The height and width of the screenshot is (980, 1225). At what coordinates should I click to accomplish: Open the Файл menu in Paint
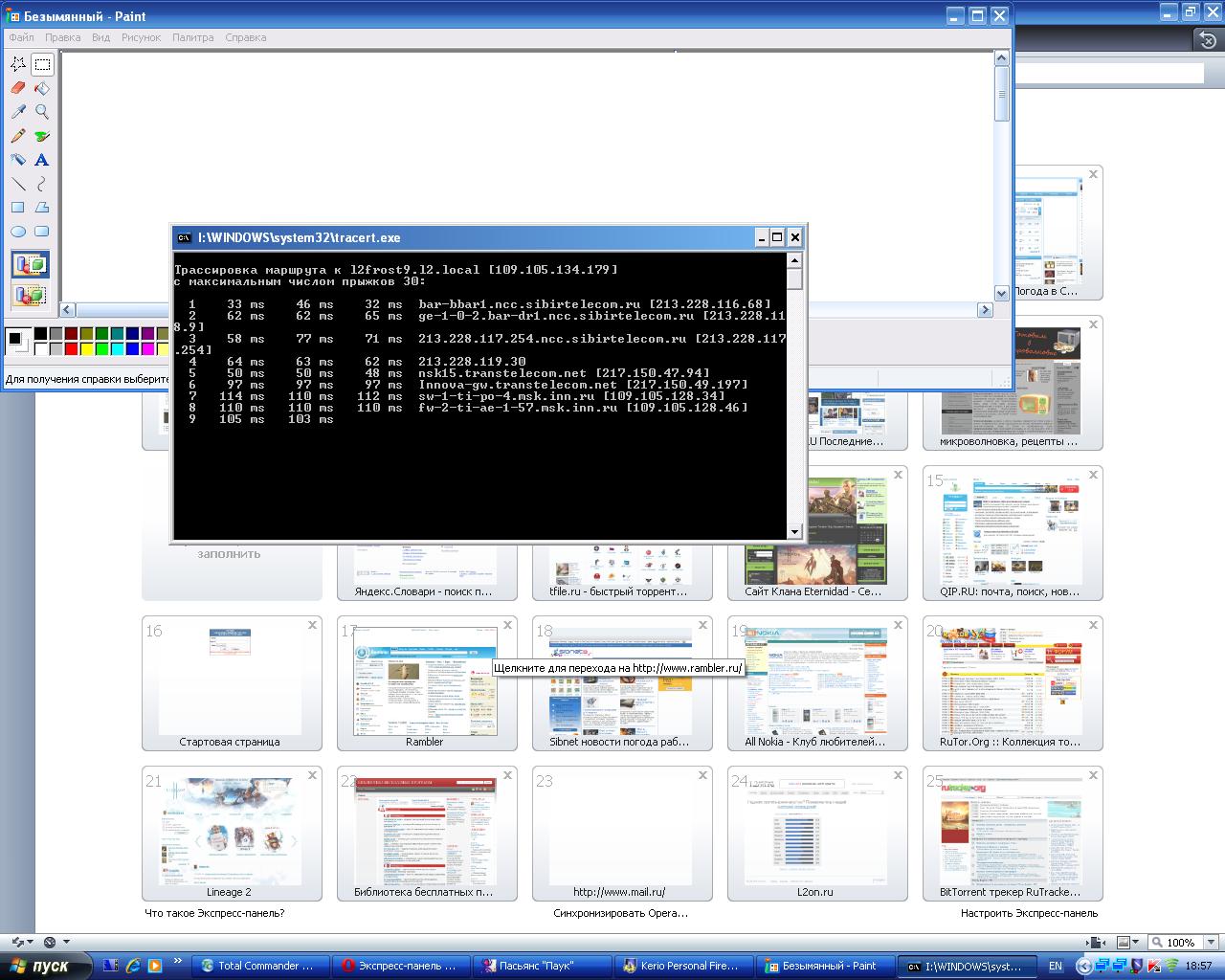tap(21, 37)
